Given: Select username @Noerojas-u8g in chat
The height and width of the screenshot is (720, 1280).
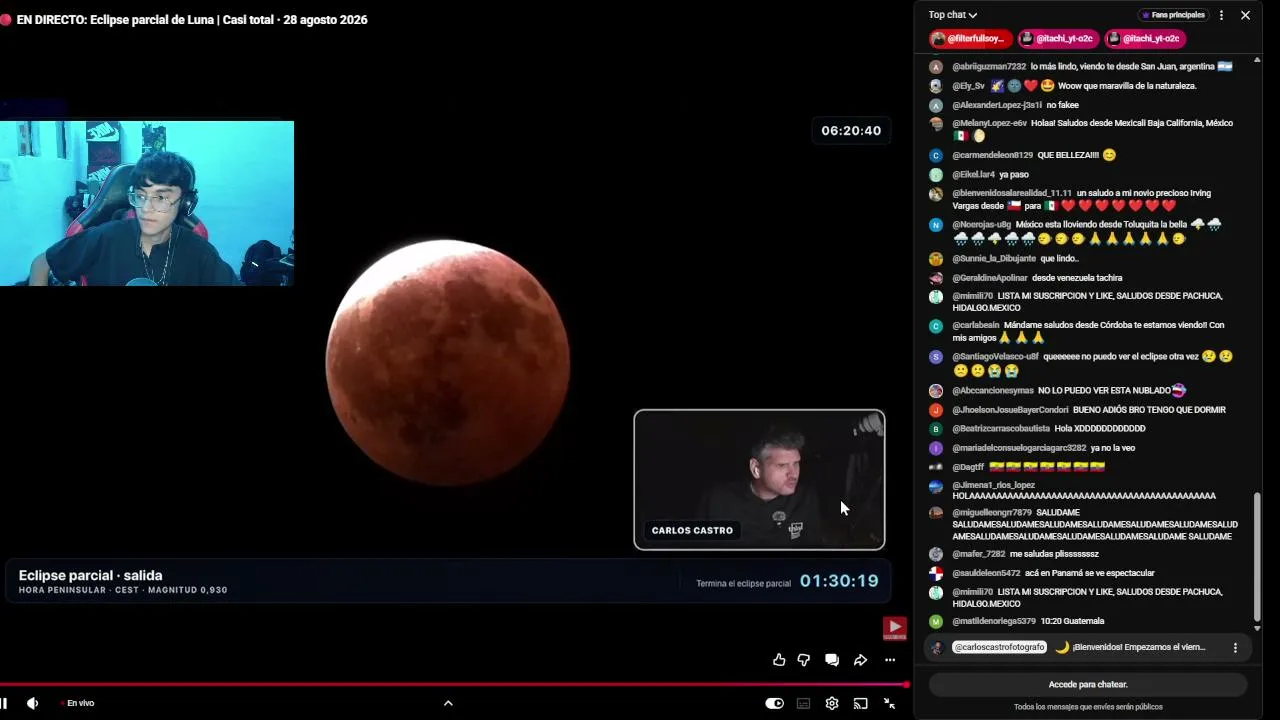Looking at the screenshot, I should (x=981, y=225).
